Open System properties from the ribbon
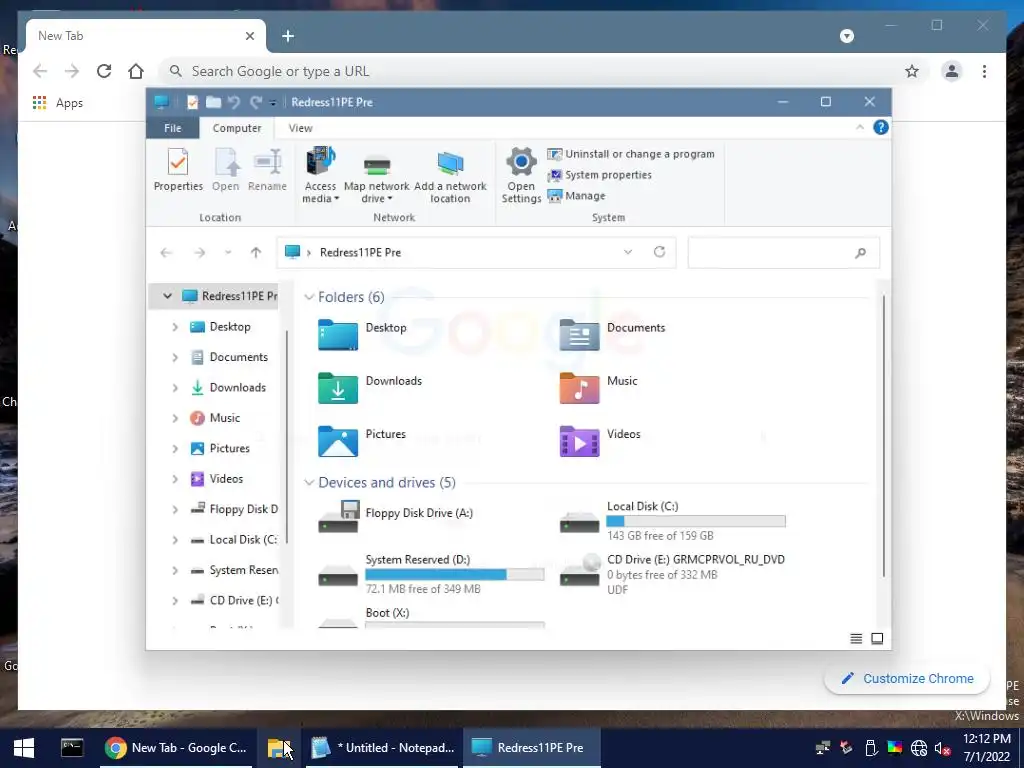This screenshot has width=1024, height=768. coord(600,175)
